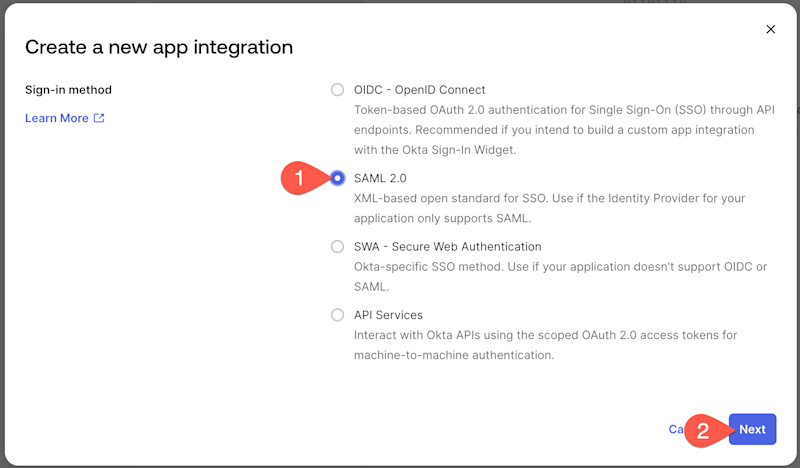Click the "OIDC - OpenID Connect" label text
This screenshot has height=468, width=800.
(x=420, y=90)
